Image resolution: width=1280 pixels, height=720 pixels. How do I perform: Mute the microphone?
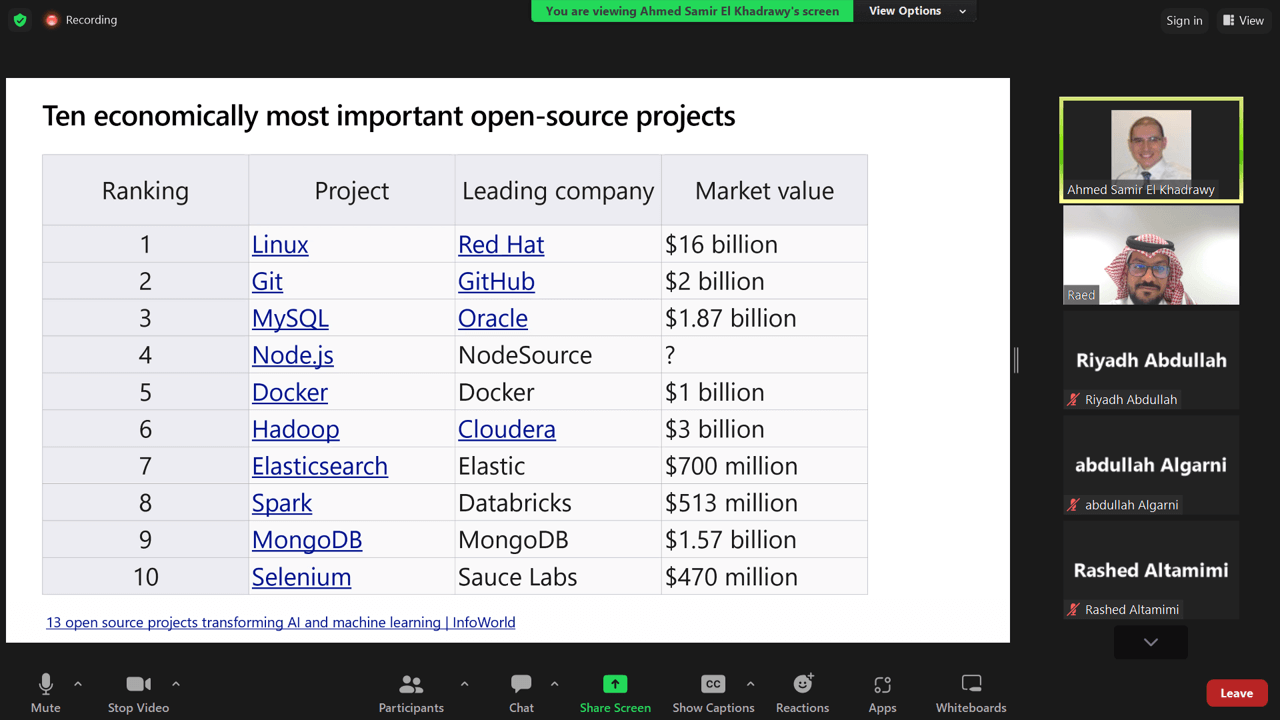pos(45,692)
